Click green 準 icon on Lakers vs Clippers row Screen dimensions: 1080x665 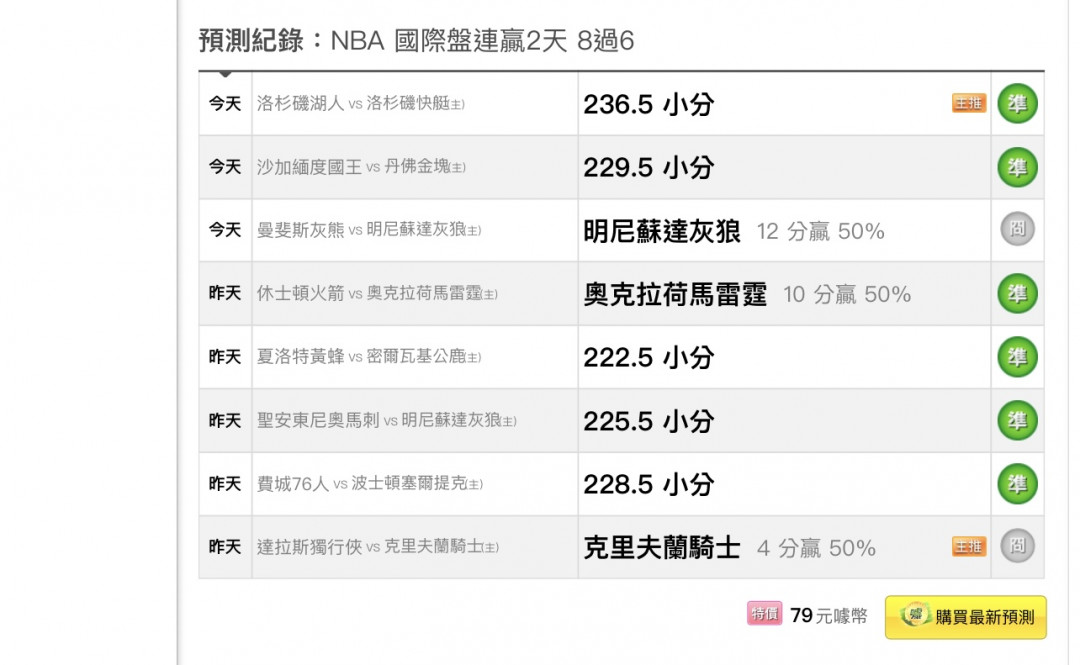tap(1017, 104)
